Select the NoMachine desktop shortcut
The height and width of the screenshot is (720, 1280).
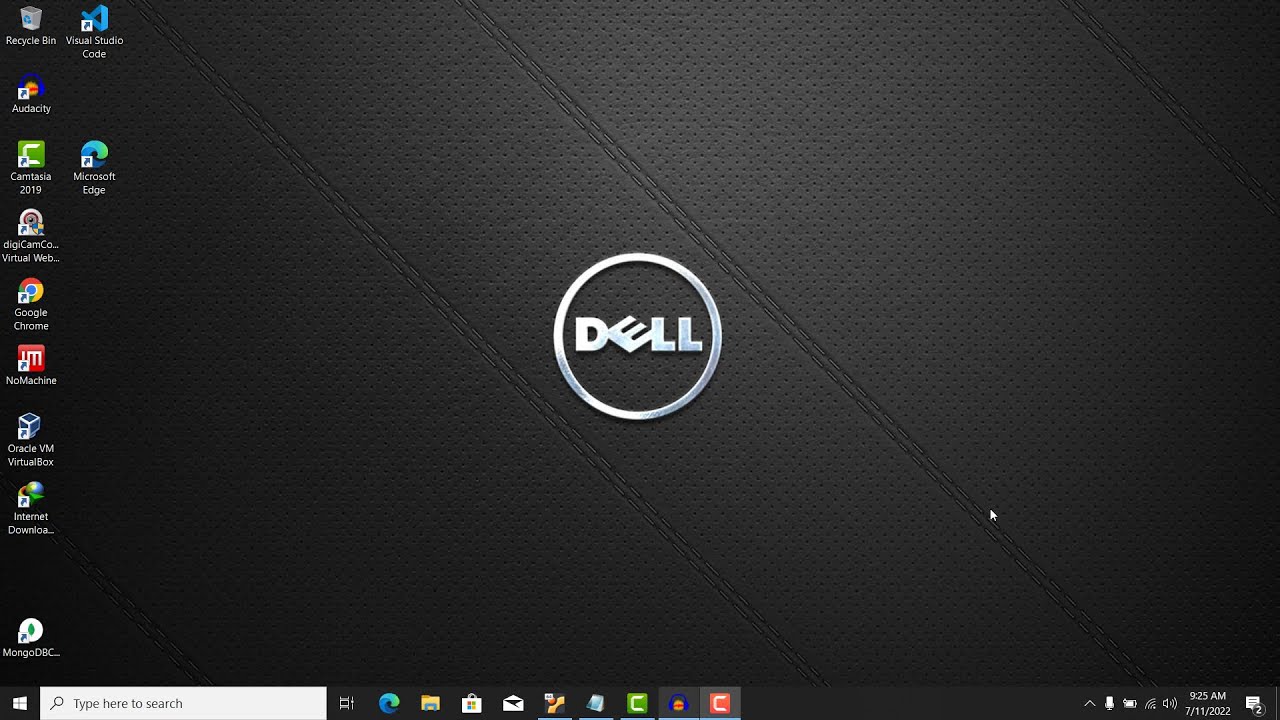pos(31,366)
